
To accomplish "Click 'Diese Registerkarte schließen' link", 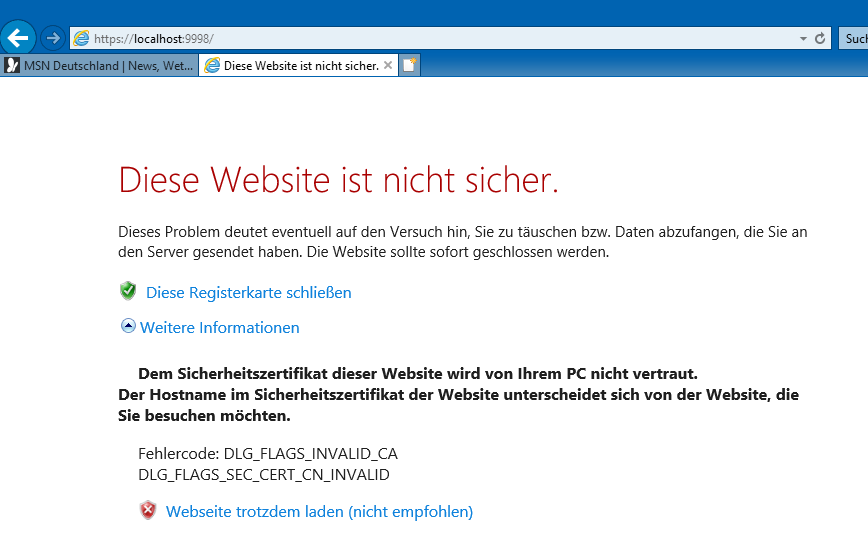I will (249, 292).
